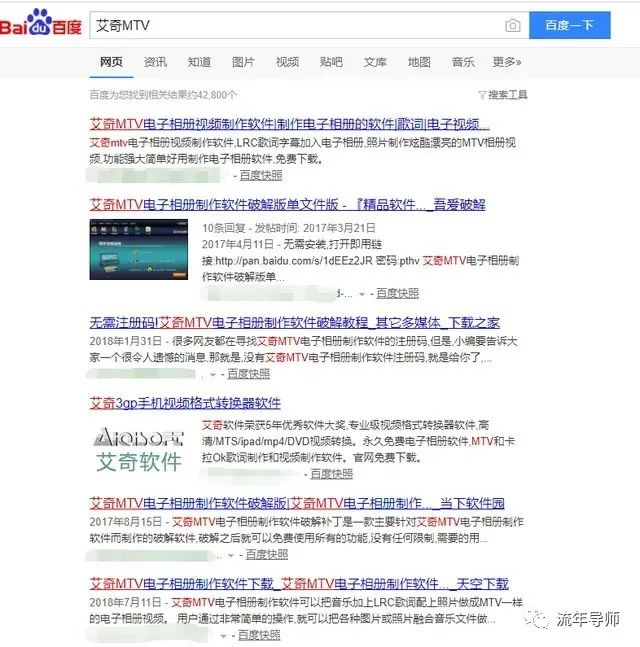
Task: Click the 2017年8月15日 snippet date
Action: tap(125, 522)
